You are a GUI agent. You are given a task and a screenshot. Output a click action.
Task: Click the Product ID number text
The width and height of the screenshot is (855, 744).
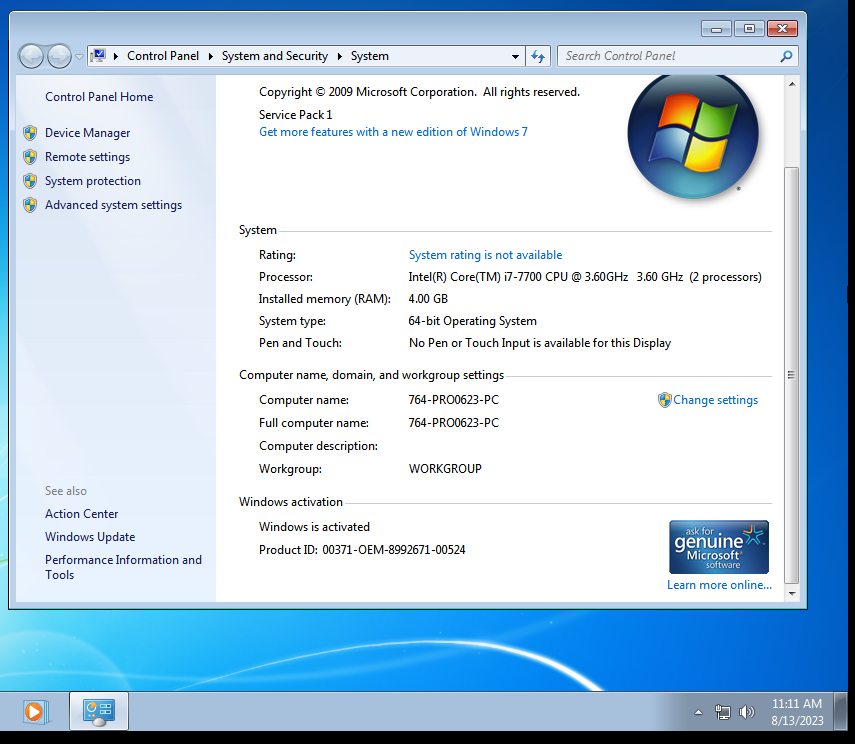pos(394,550)
